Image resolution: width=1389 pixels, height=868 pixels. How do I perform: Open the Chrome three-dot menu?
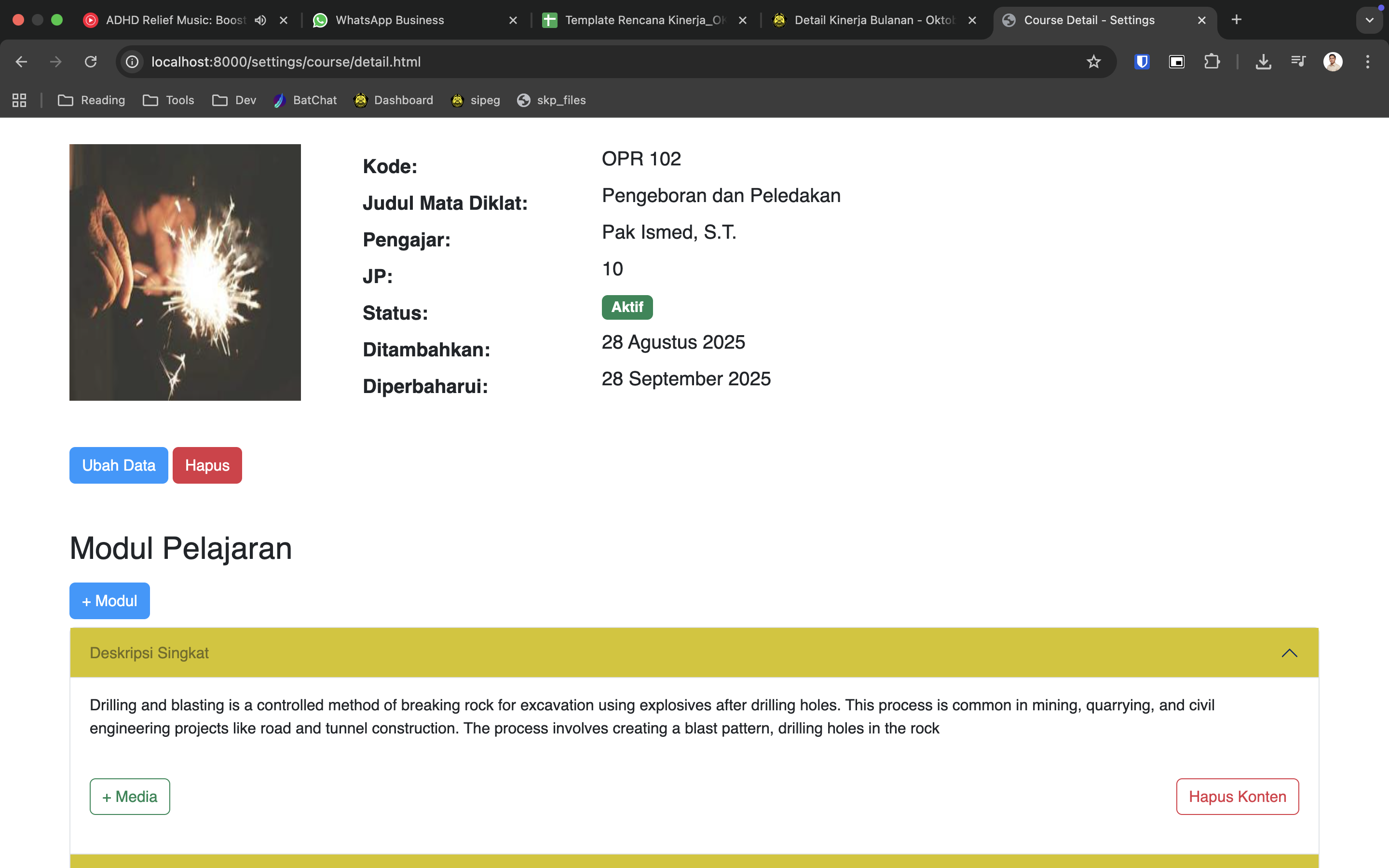click(1367, 61)
